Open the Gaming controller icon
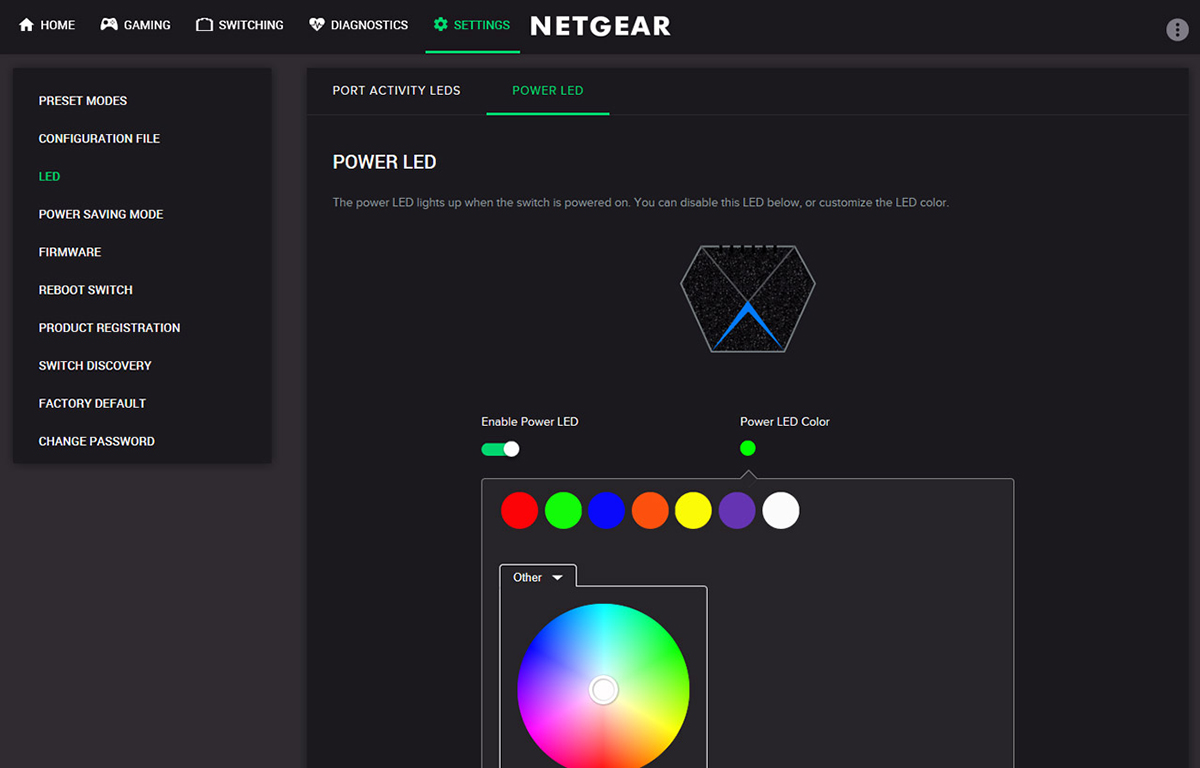This screenshot has width=1200, height=768. 109,25
